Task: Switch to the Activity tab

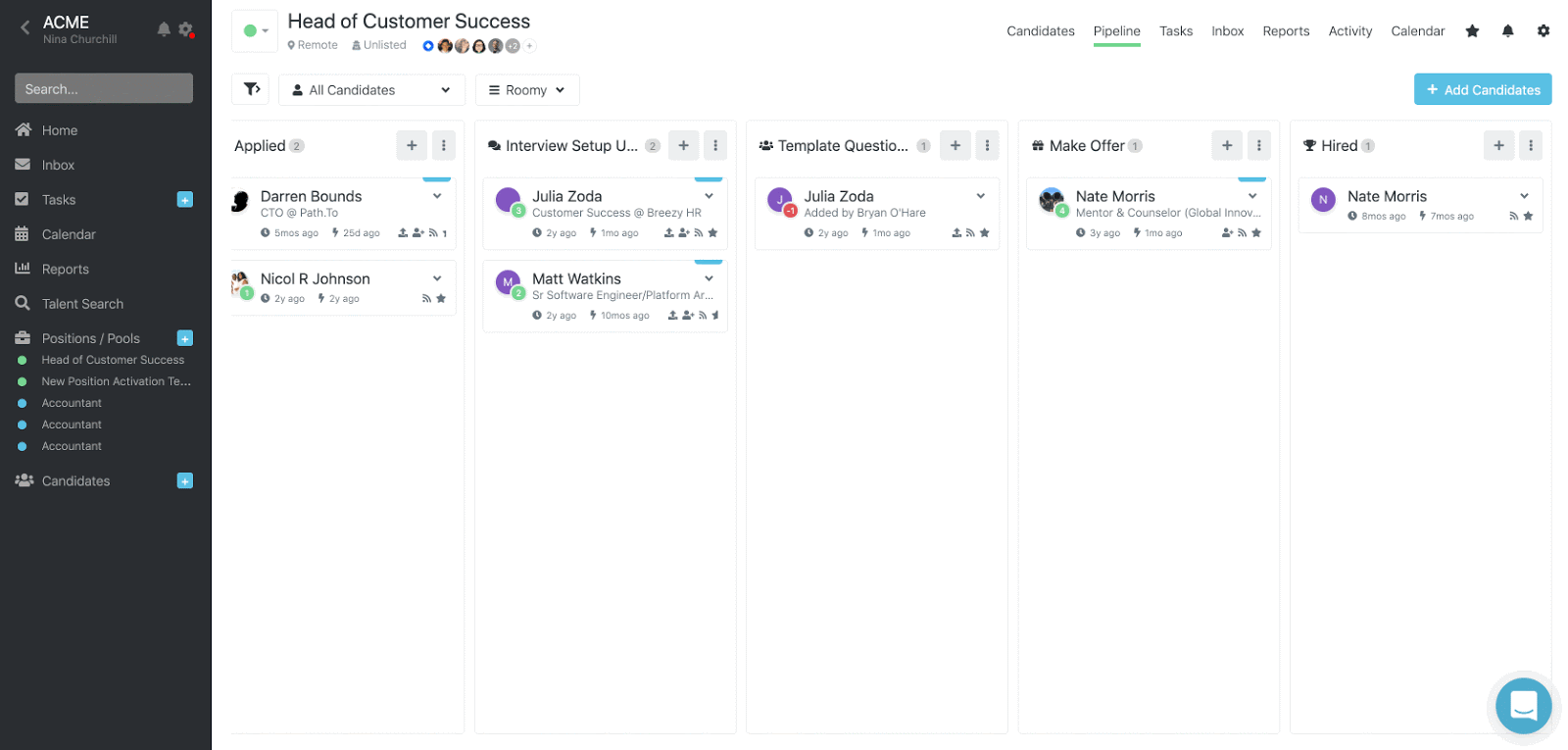Action: coord(1349,31)
